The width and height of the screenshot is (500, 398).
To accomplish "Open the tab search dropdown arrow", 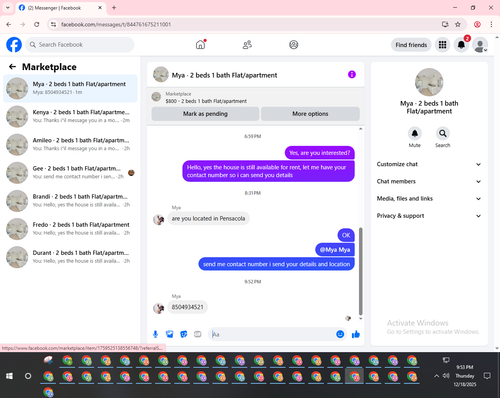I will click(x=8, y=7).
